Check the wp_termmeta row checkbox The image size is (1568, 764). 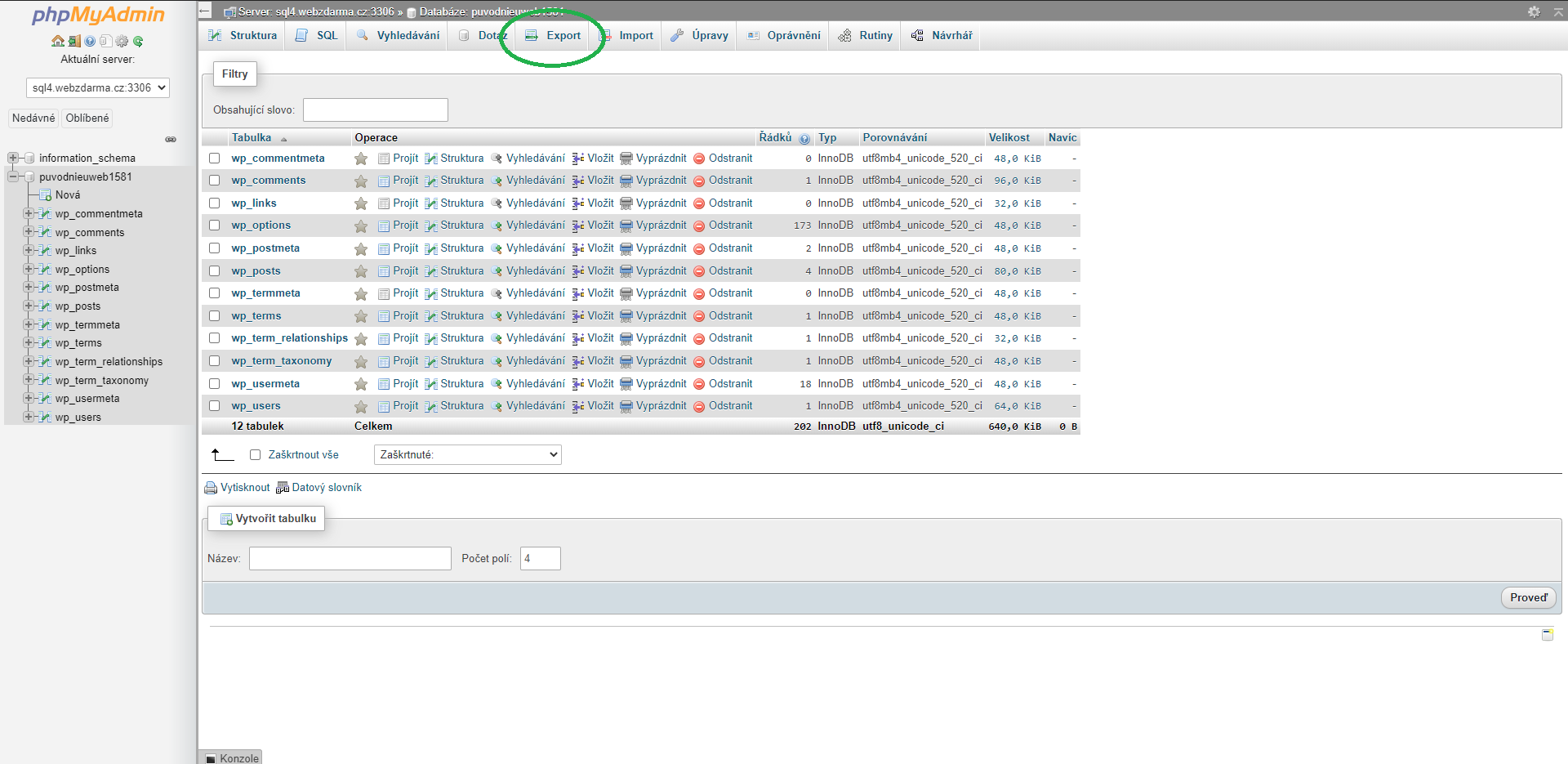[x=215, y=293]
